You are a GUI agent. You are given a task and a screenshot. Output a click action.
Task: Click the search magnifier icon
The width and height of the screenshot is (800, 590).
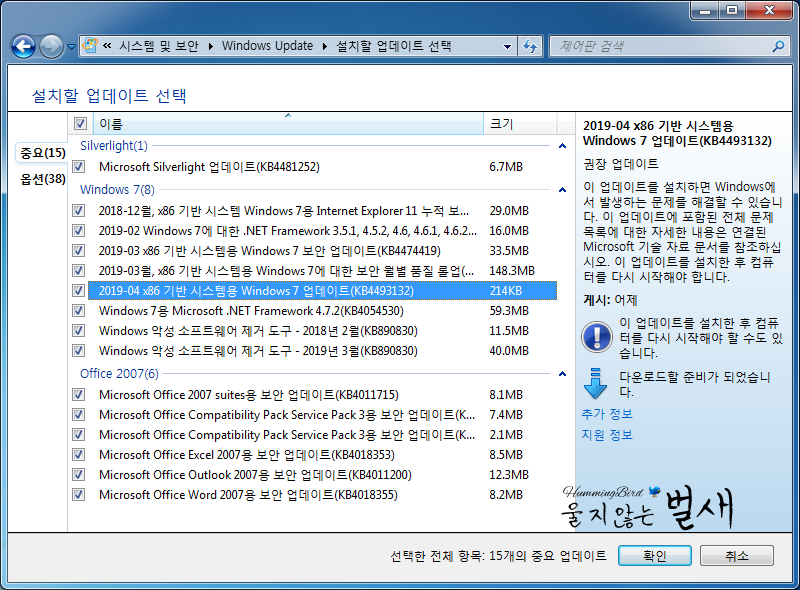(x=778, y=46)
